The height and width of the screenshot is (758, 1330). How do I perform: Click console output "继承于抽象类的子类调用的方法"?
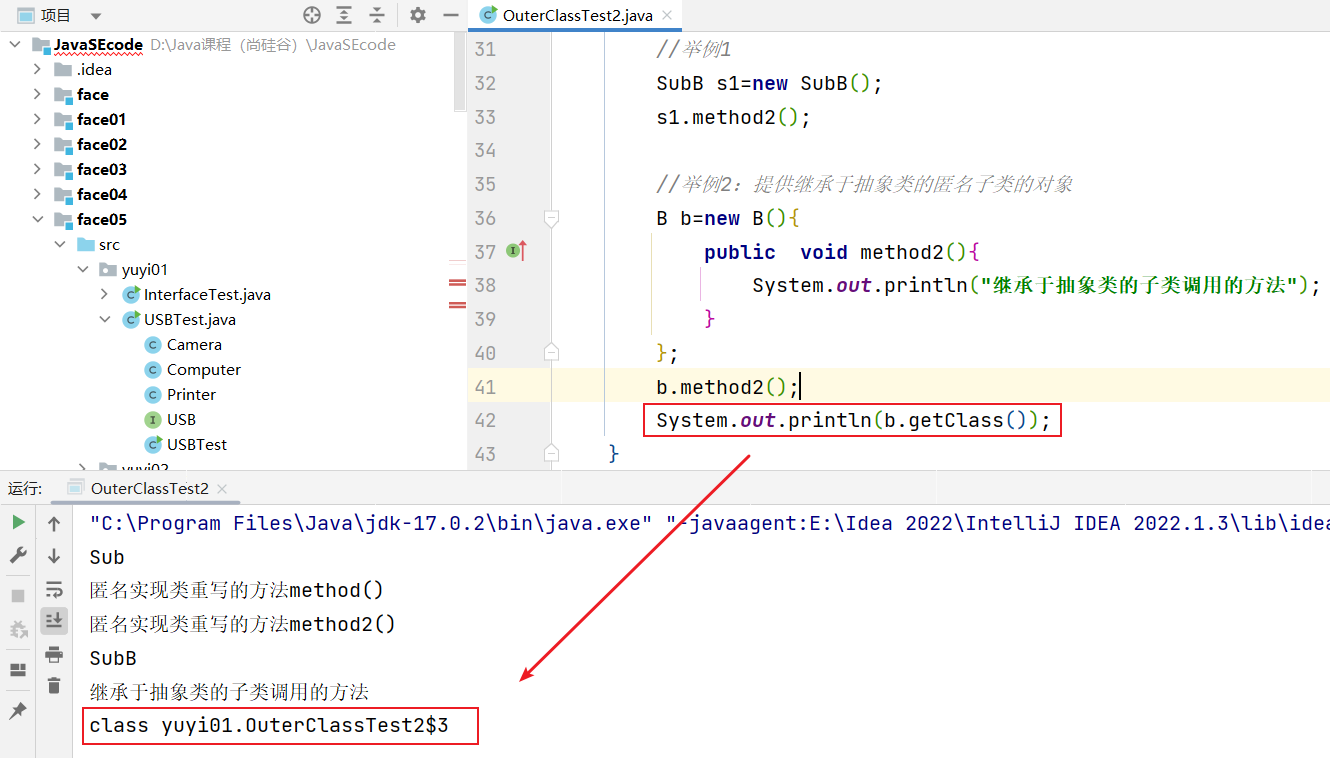[229, 692]
